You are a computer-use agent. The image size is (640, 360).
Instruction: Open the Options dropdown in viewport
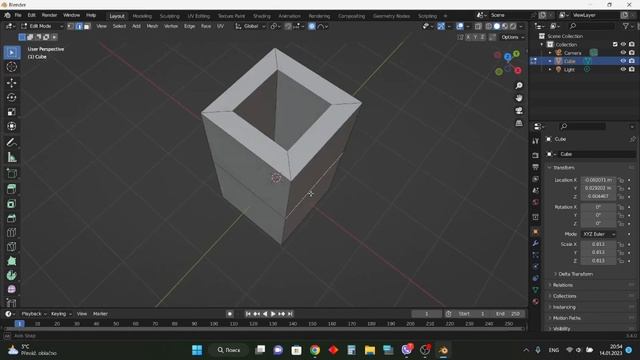tap(512, 37)
